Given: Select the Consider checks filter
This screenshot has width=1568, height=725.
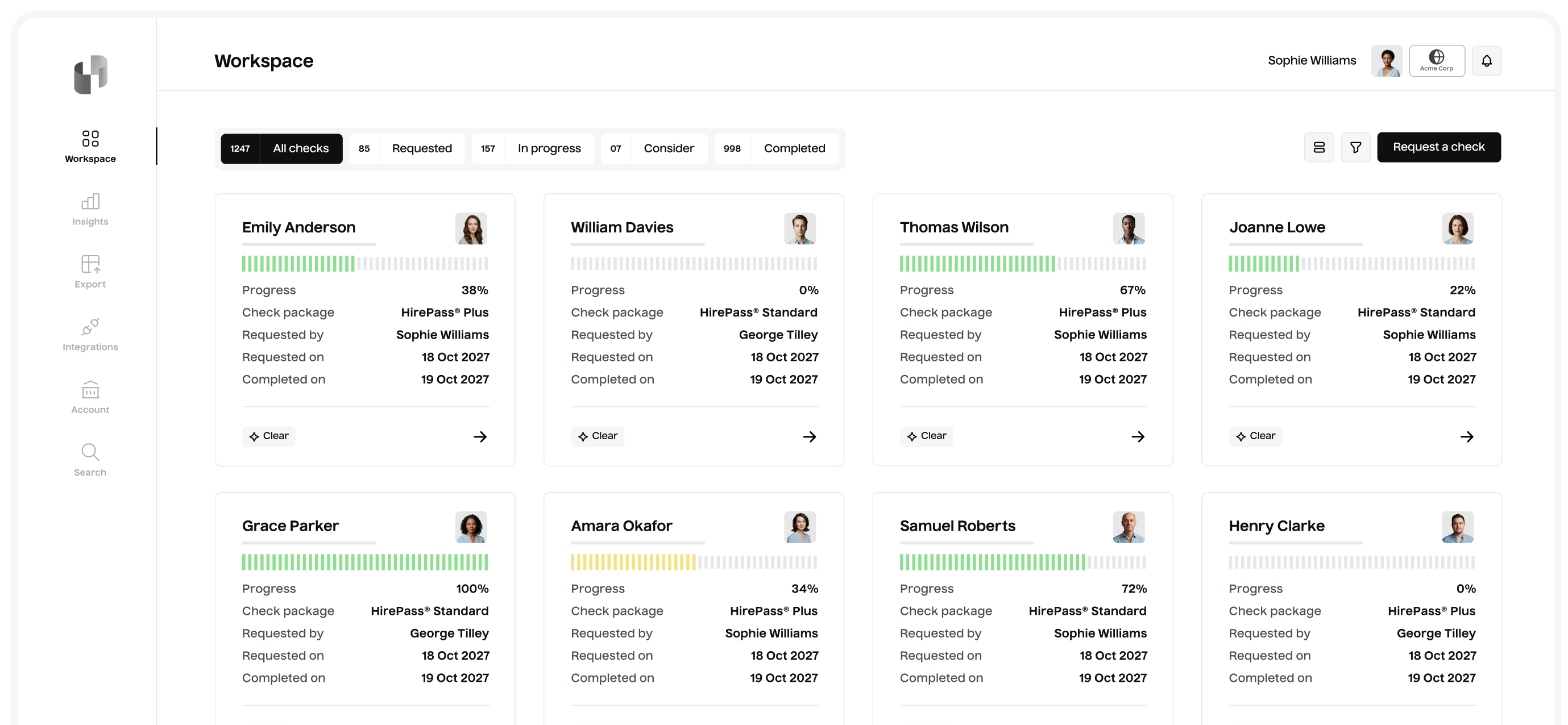Looking at the screenshot, I should 669,148.
